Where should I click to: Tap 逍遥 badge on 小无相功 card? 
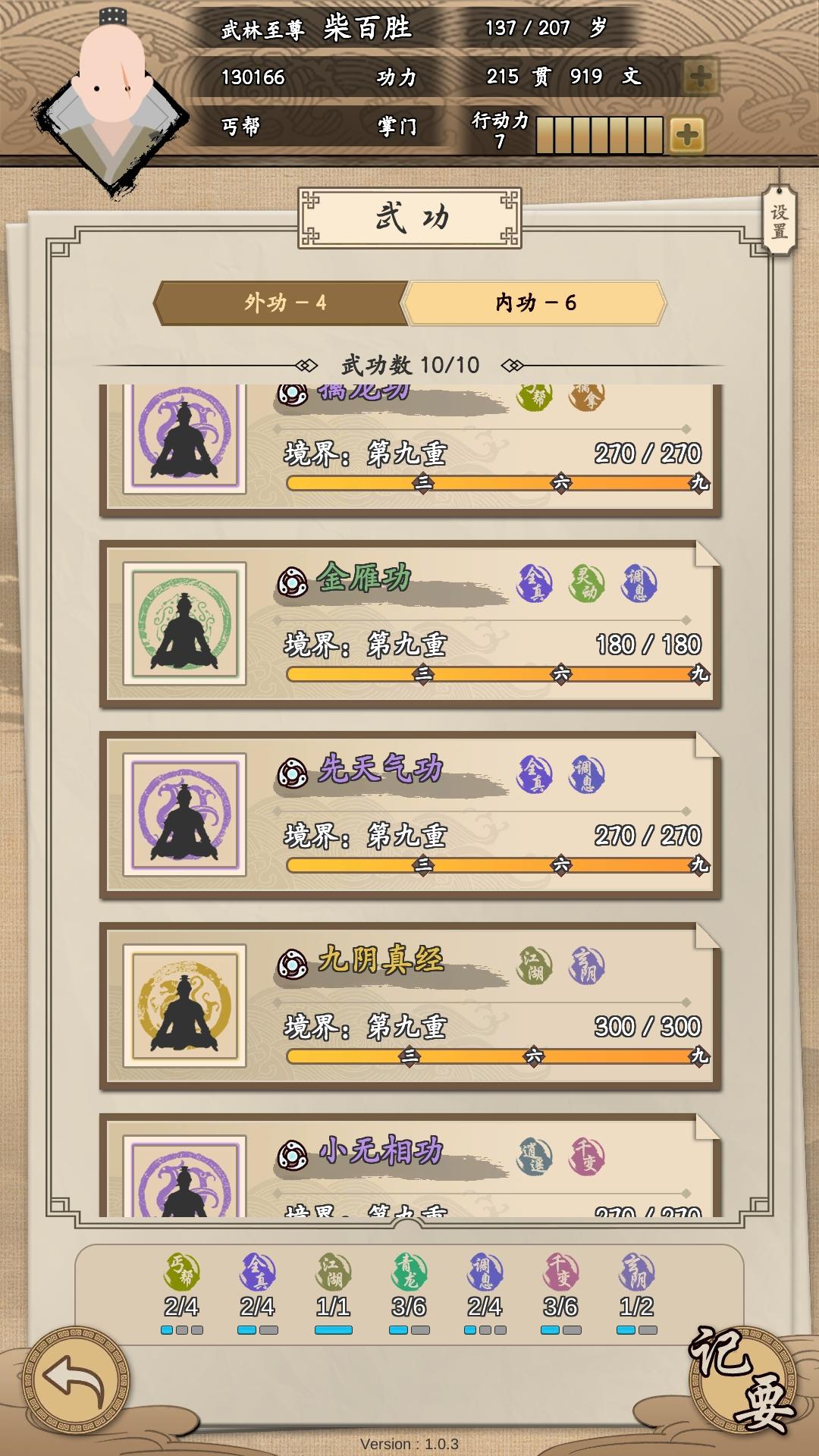(x=536, y=1157)
